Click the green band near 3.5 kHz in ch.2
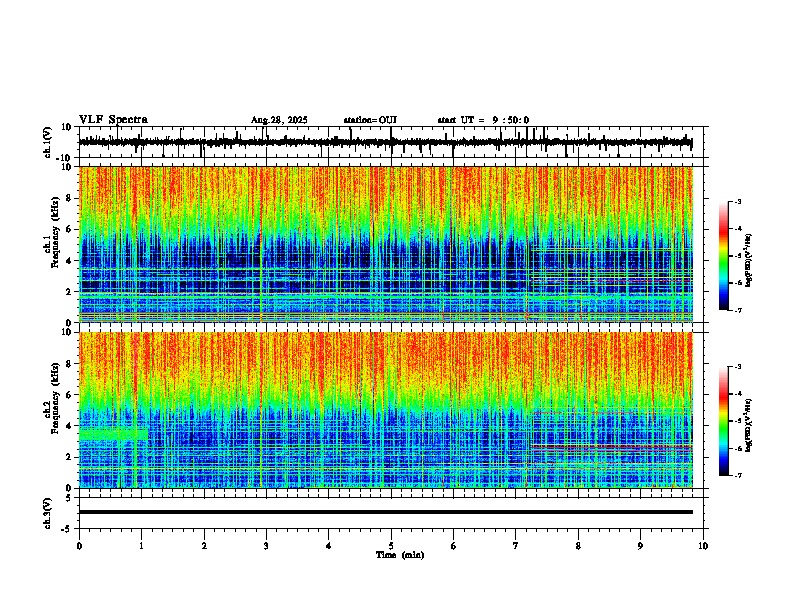792x612 pixels. pyautogui.click(x=113, y=434)
